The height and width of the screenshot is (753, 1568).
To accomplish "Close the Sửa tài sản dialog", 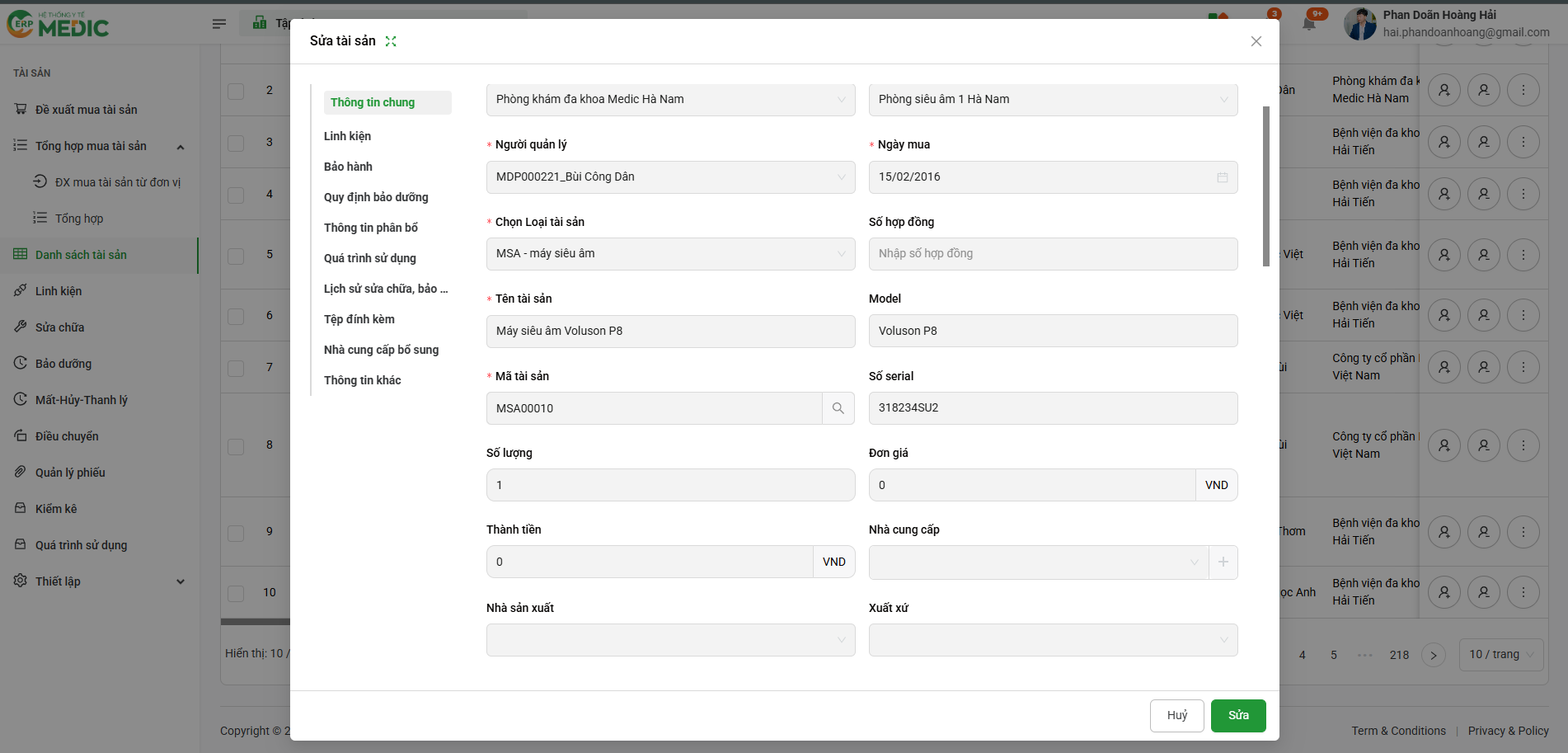I will (x=1256, y=41).
